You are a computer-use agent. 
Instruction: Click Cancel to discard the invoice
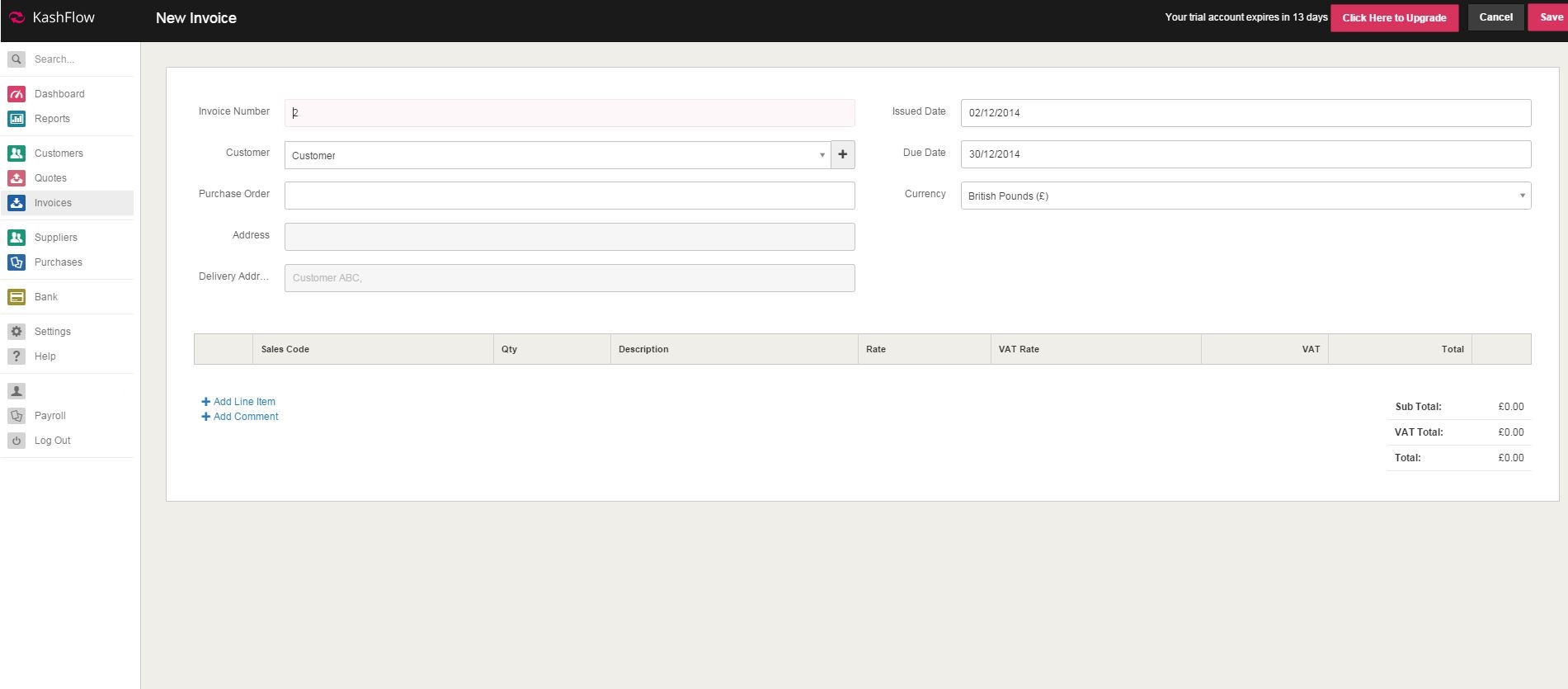[x=1495, y=17]
